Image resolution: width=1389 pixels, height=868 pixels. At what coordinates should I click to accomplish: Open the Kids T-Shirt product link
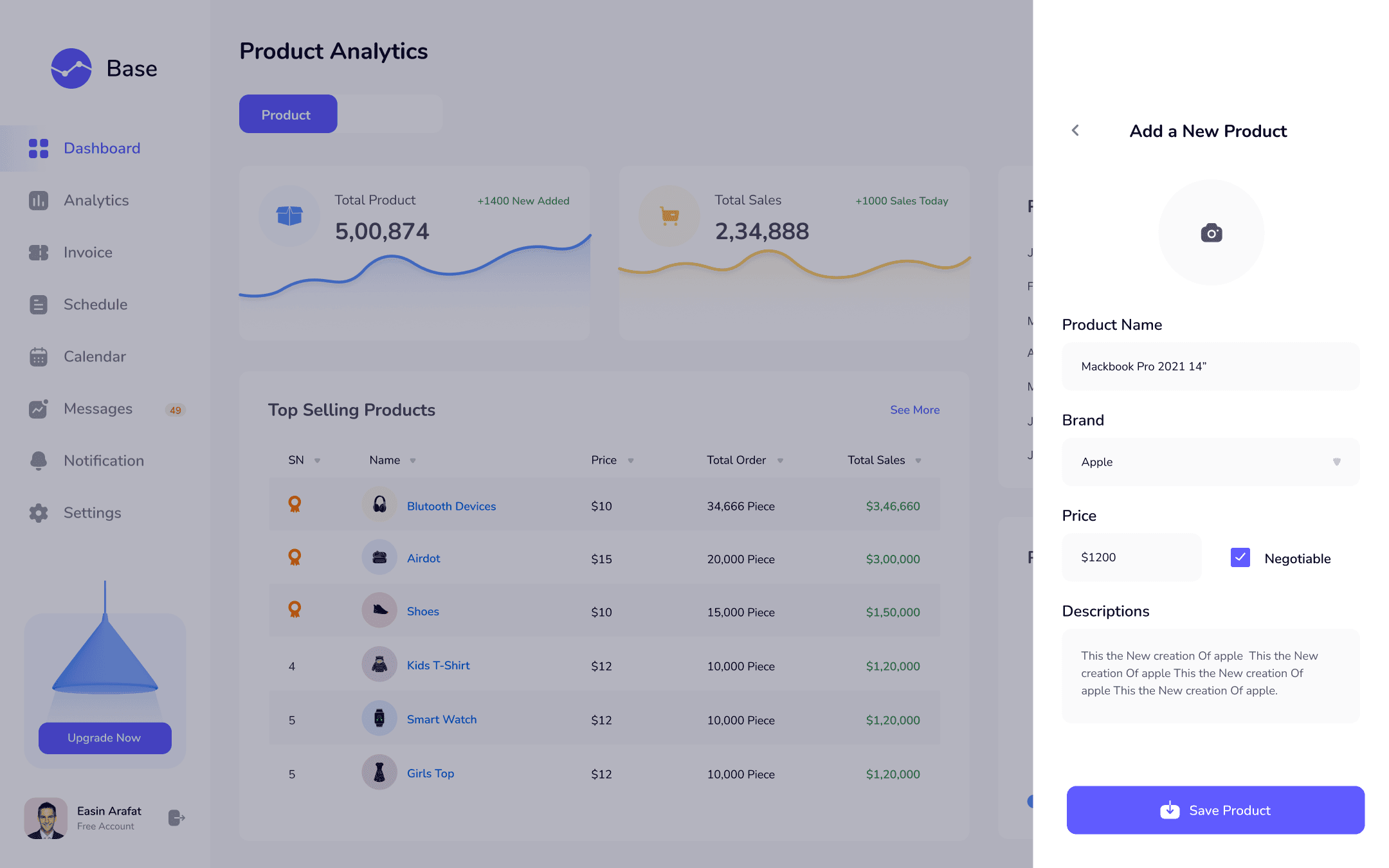[439, 665]
